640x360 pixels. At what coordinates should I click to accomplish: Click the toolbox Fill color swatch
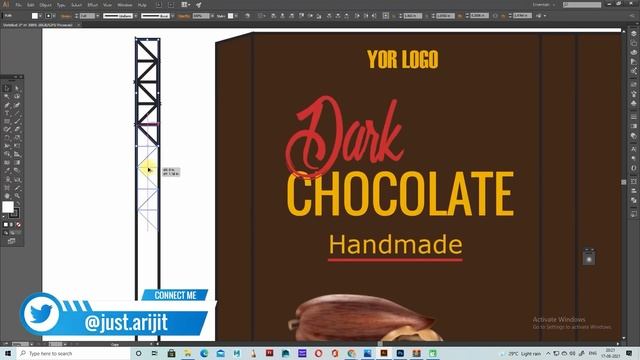point(8,207)
